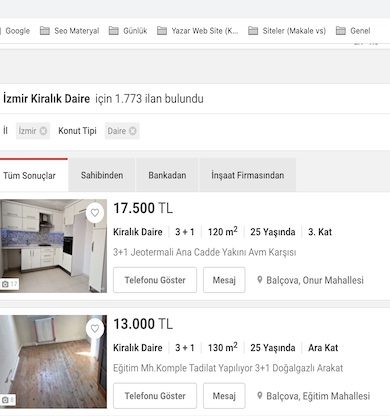Screen dimensions: 390x416
Task: Click Telefonu Göster for Onur Mahallesi listing
Action: point(155,280)
